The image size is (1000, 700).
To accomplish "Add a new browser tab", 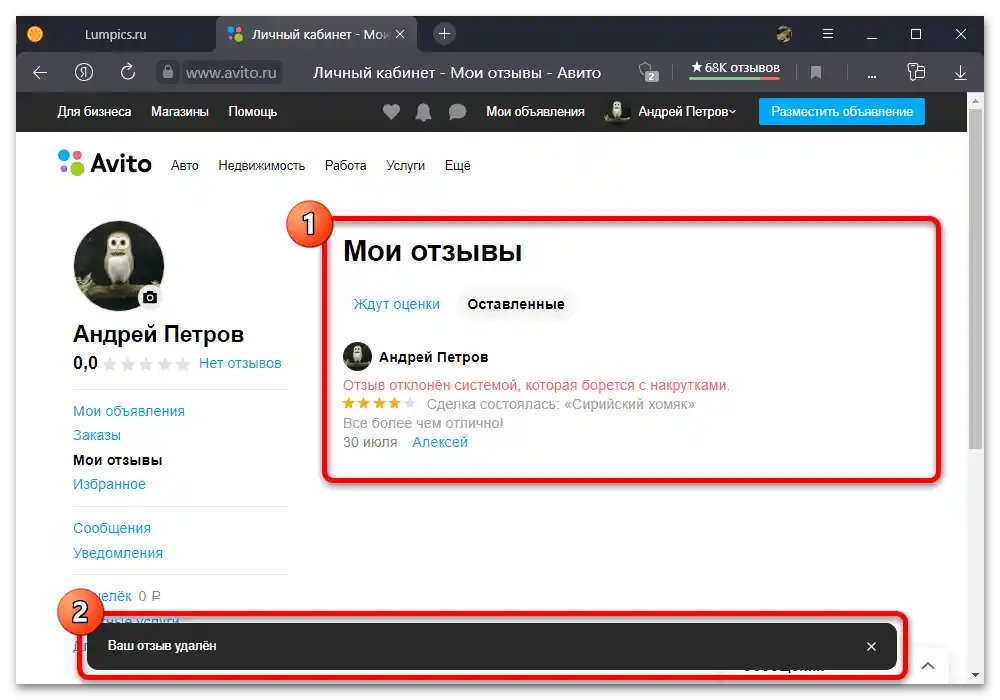I will 445,33.
